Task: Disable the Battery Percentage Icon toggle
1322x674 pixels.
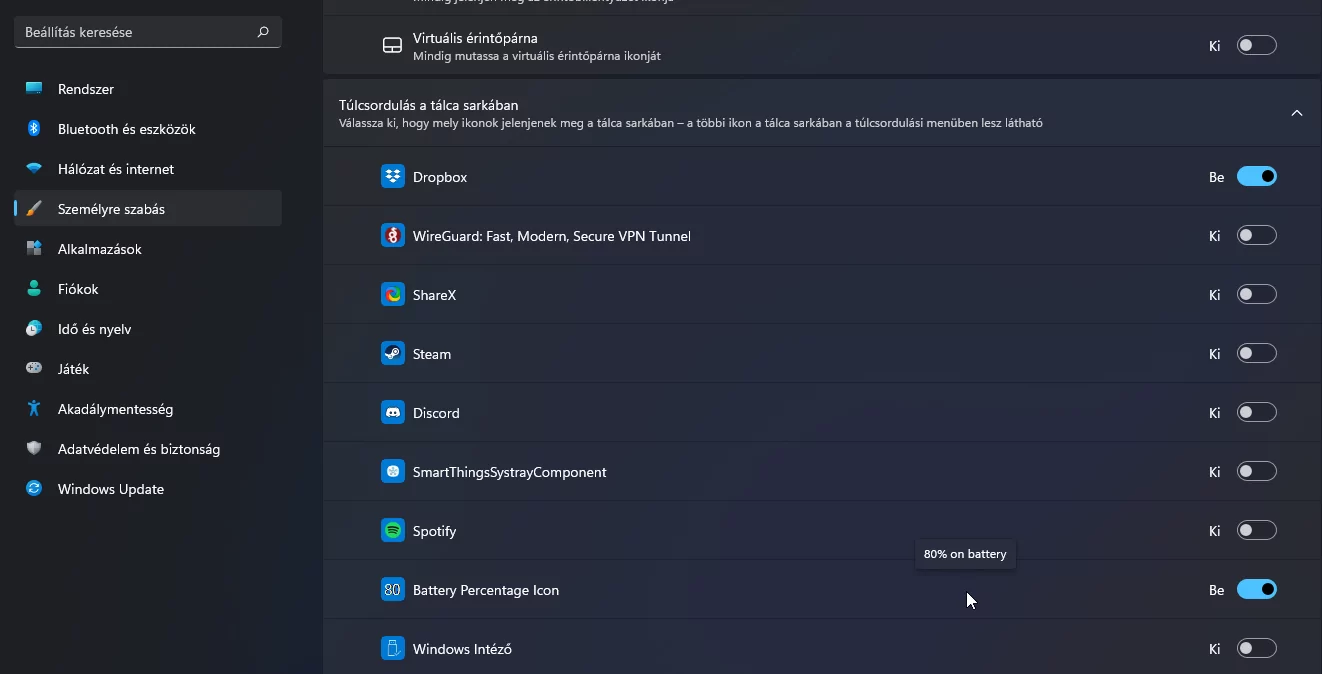Action: tap(1257, 590)
